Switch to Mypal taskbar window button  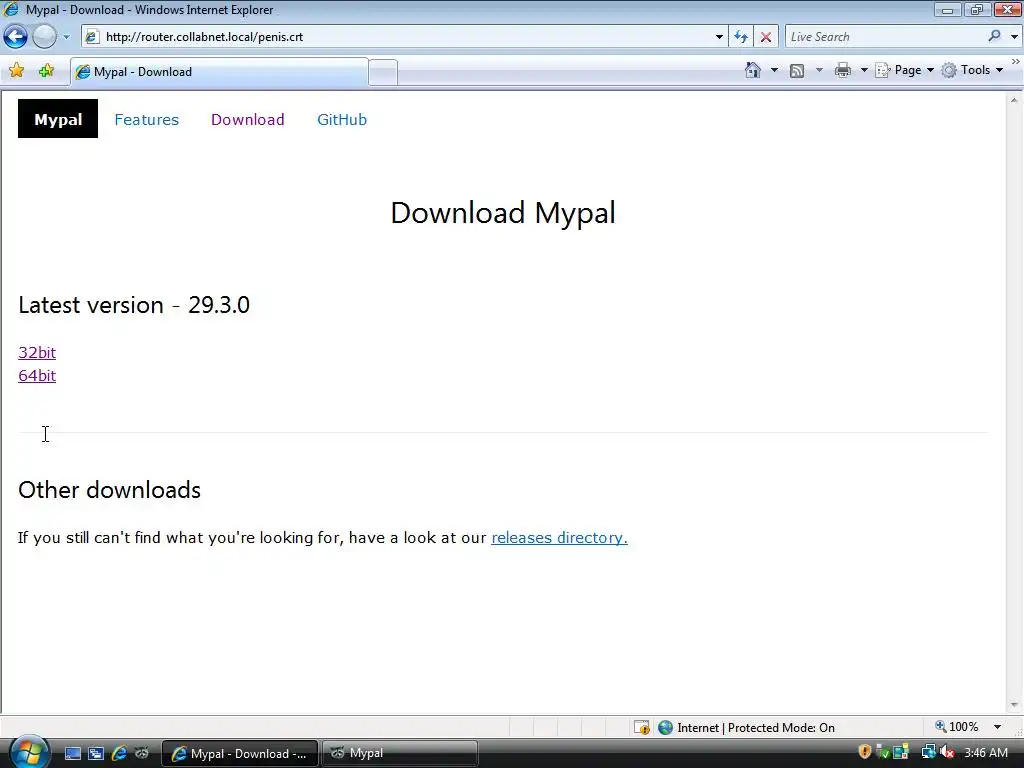pyautogui.click(x=399, y=754)
